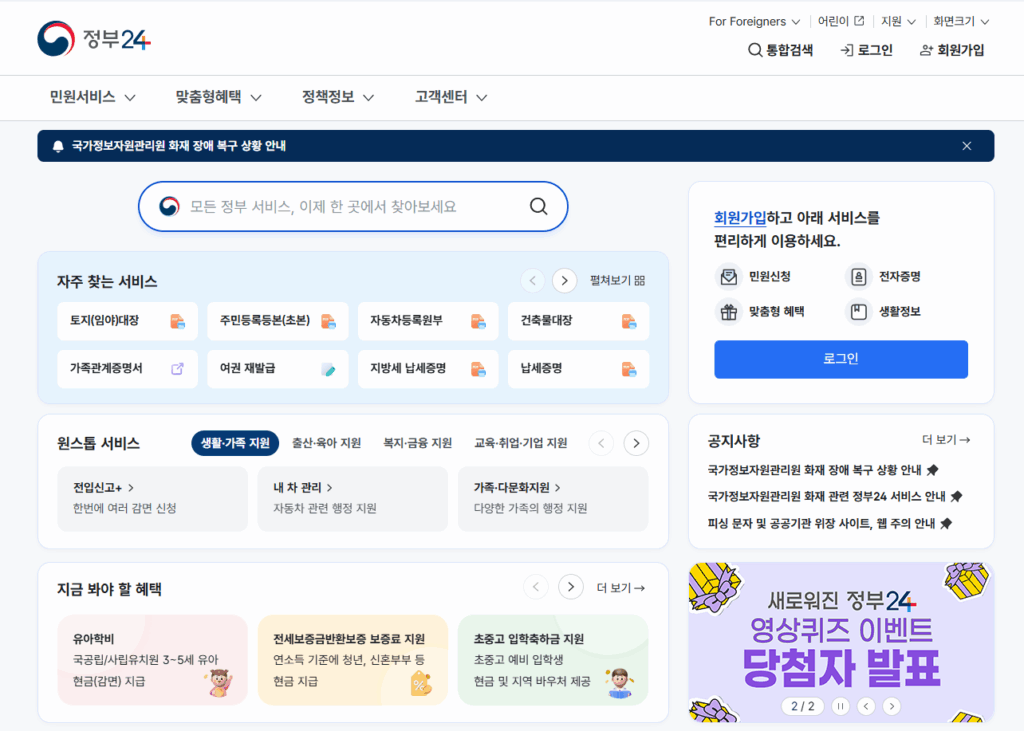The height and width of the screenshot is (731, 1024).
Task: Click 회원가입 link in login card
Action: 740,218
